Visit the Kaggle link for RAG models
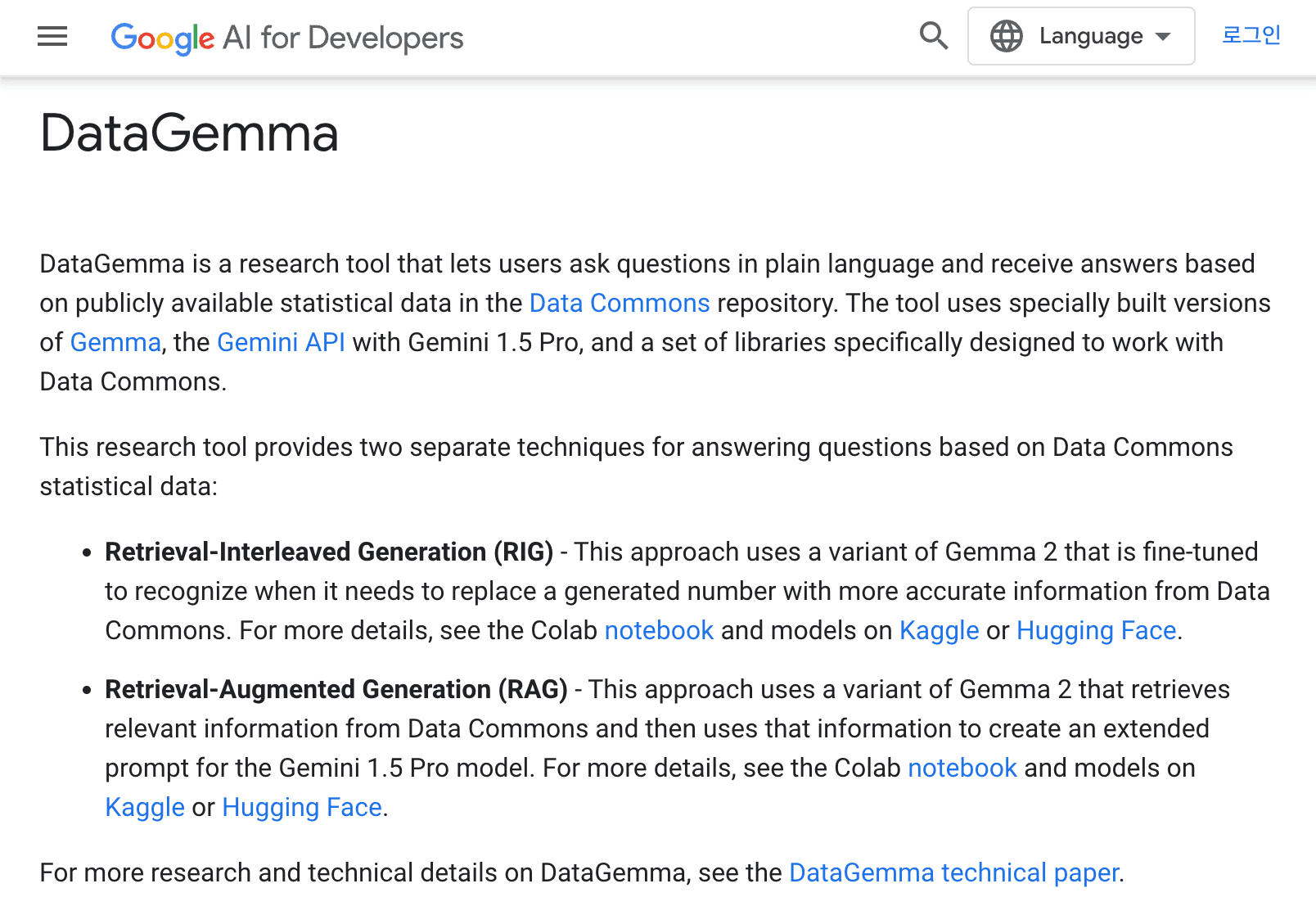Image resolution: width=1316 pixels, height=897 pixels. [x=145, y=807]
